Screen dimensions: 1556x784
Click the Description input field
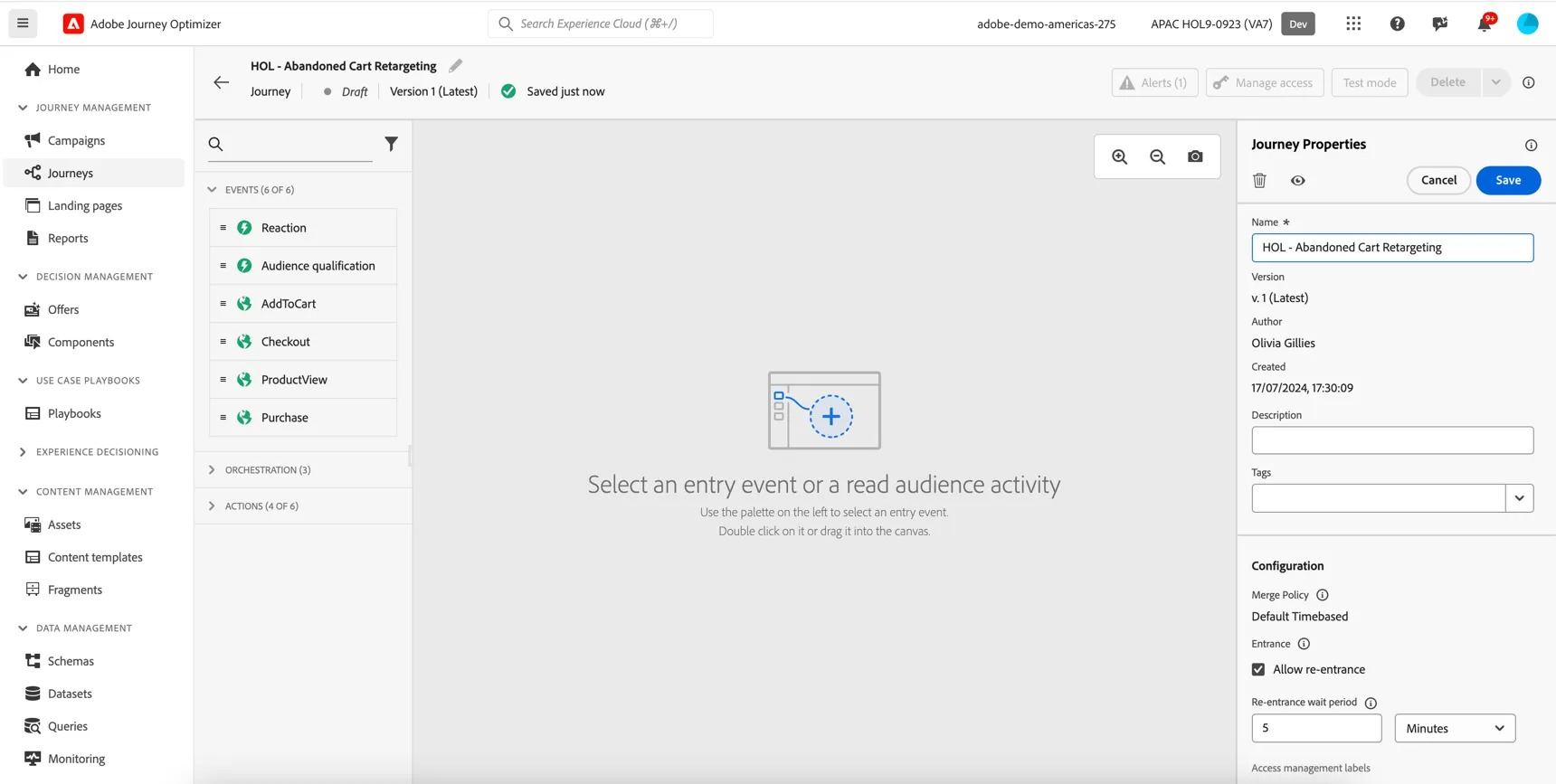pos(1392,440)
